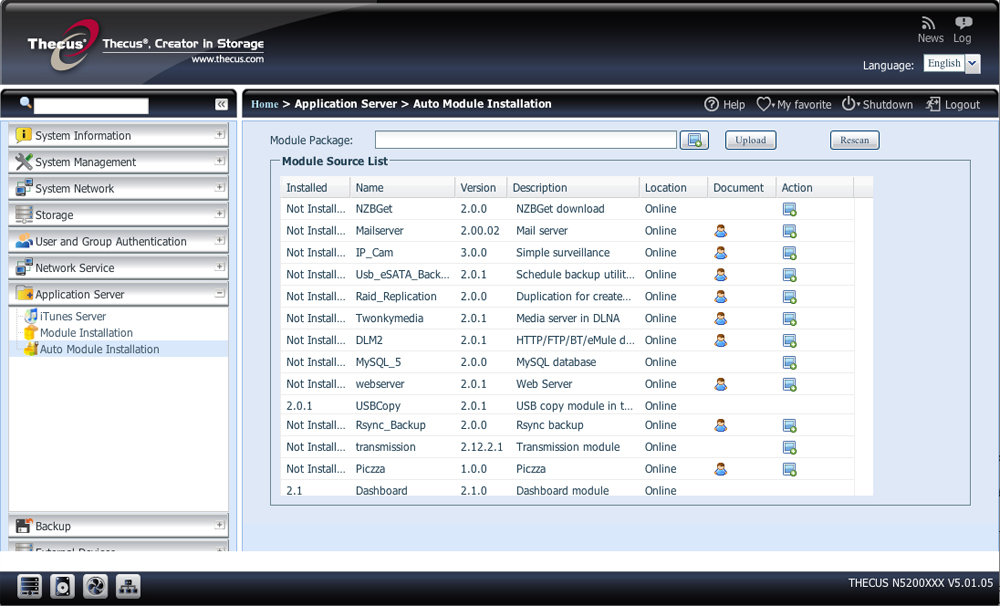Screen dimensions: 1000x606
Task: Open the DLM2 document icon
Action: [x=721, y=341]
